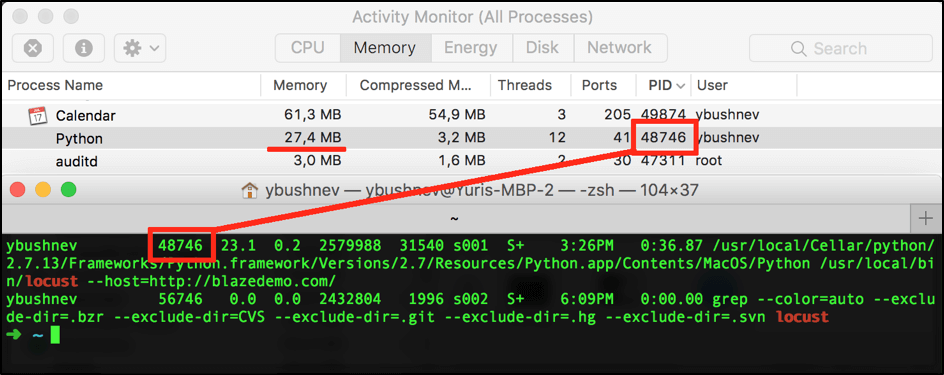Toggle PID column sort direction arrow
Screen dimensions: 944x375
click(x=681, y=86)
